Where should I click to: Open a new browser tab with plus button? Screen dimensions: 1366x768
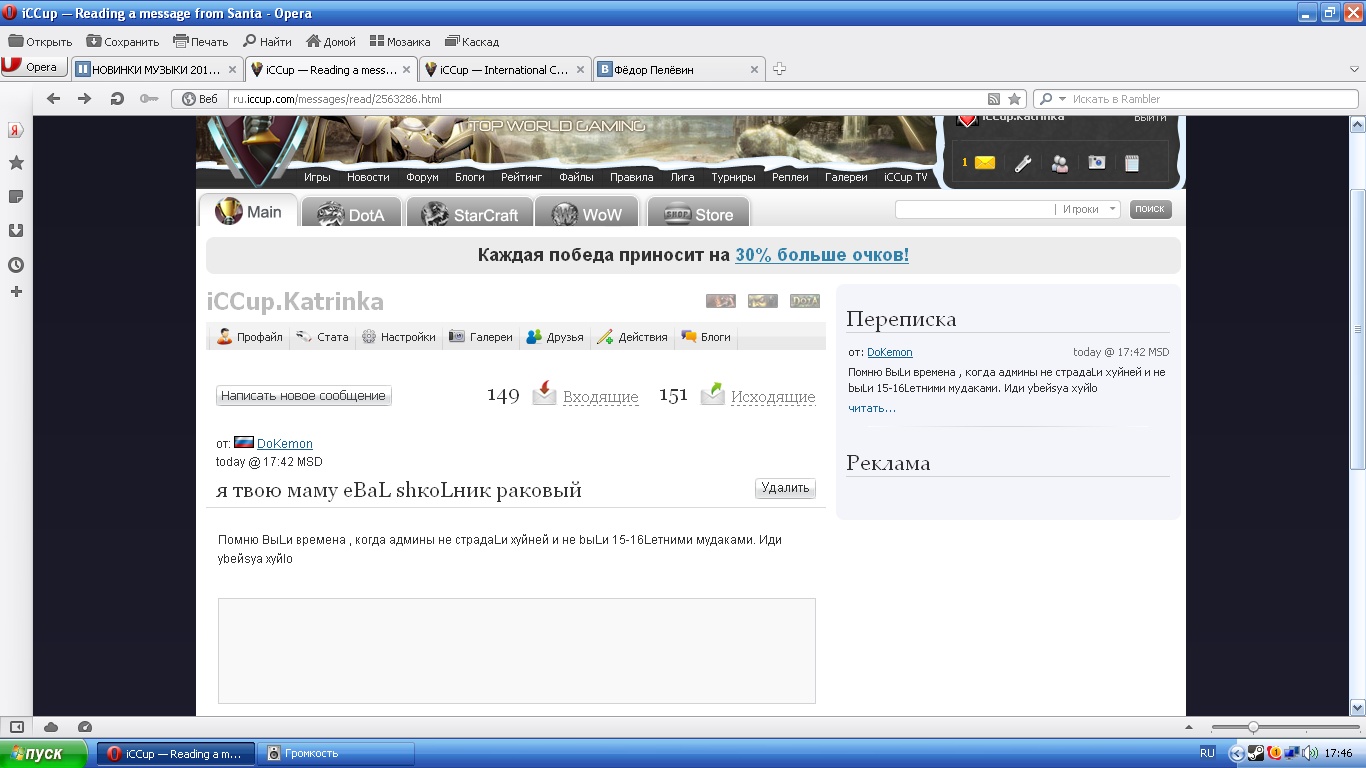click(779, 69)
